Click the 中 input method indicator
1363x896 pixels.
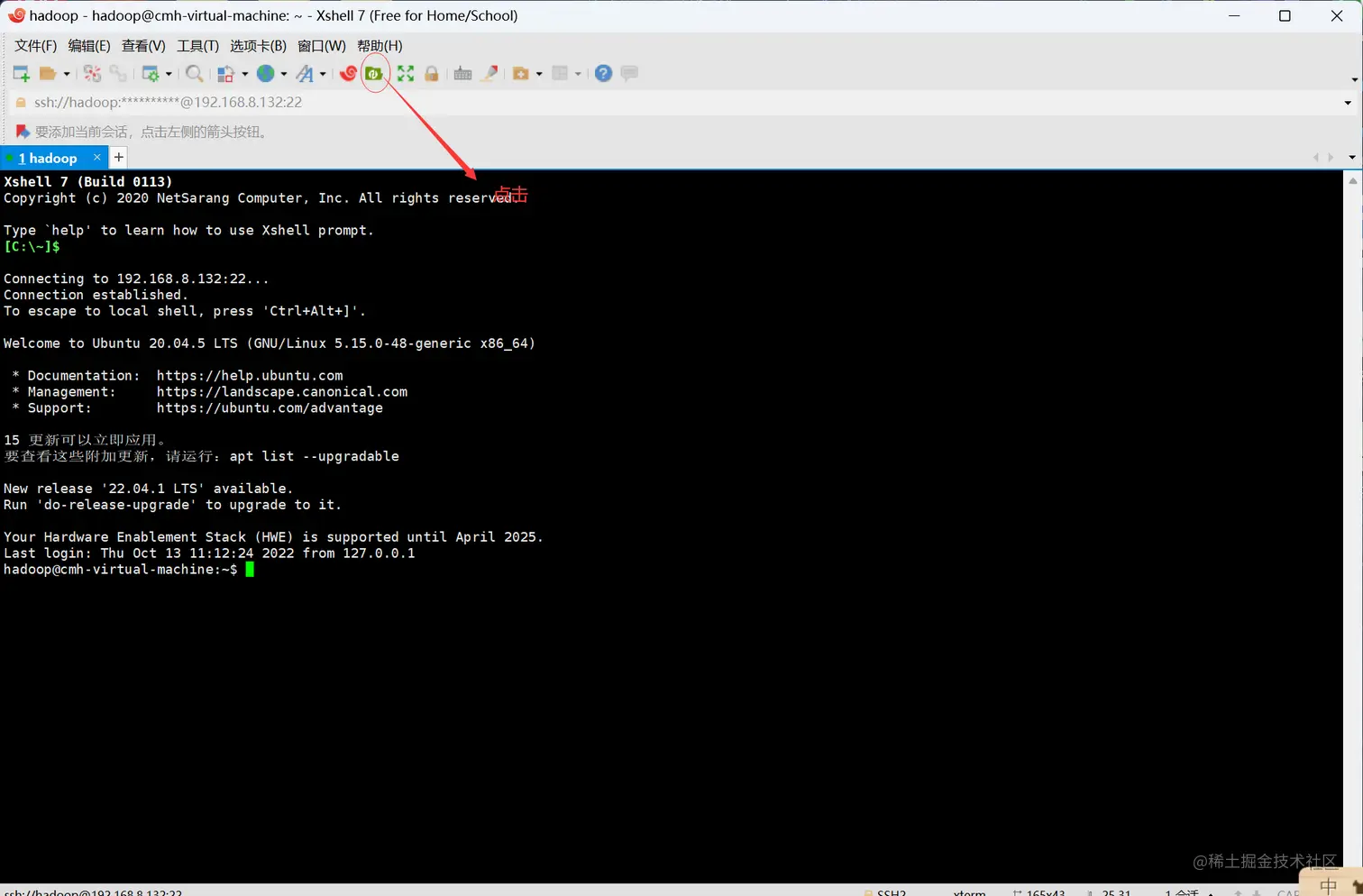(x=1328, y=885)
